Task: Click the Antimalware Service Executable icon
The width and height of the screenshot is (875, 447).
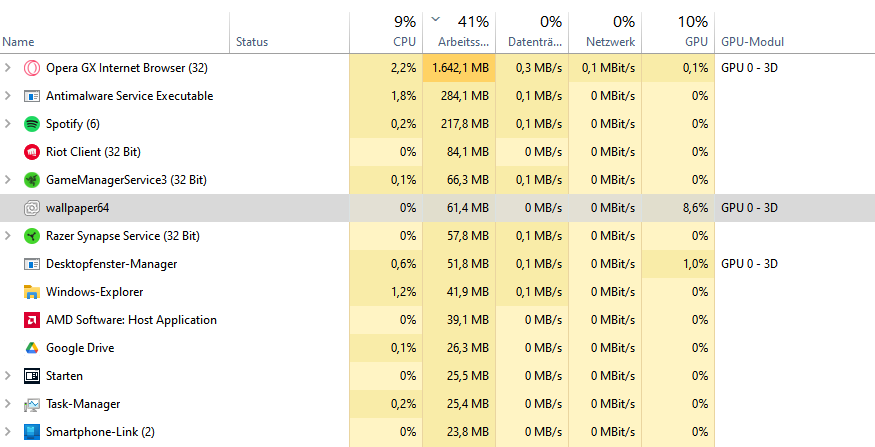Action: 32,96
